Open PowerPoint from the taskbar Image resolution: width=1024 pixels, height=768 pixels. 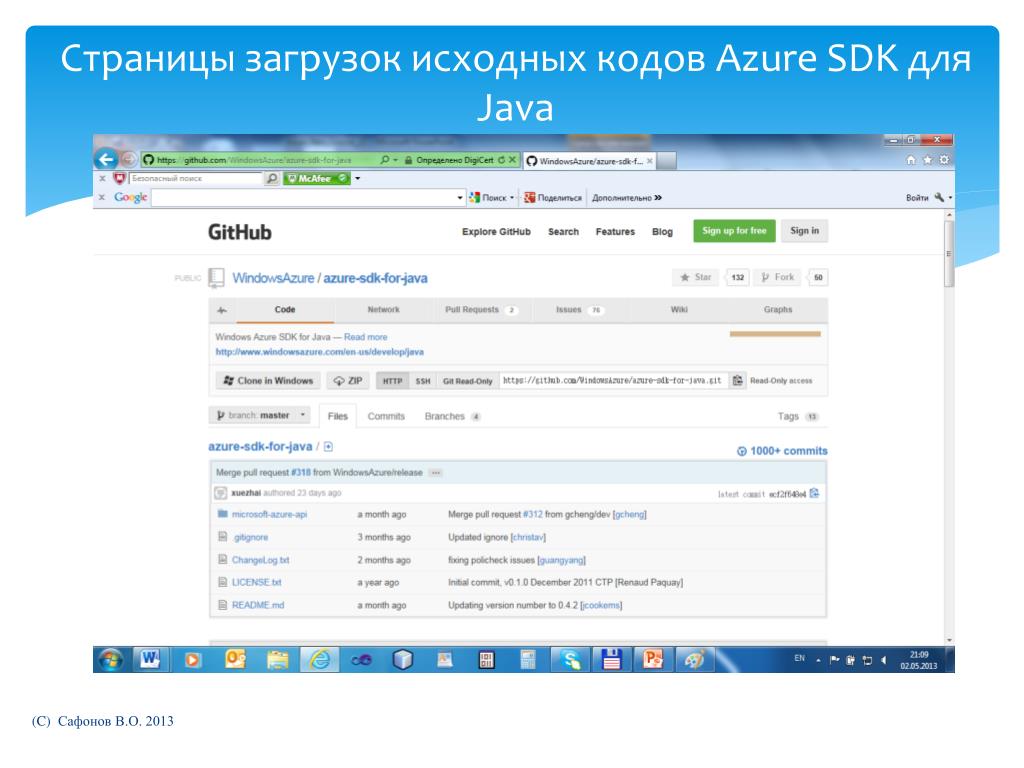click(653, 659)
